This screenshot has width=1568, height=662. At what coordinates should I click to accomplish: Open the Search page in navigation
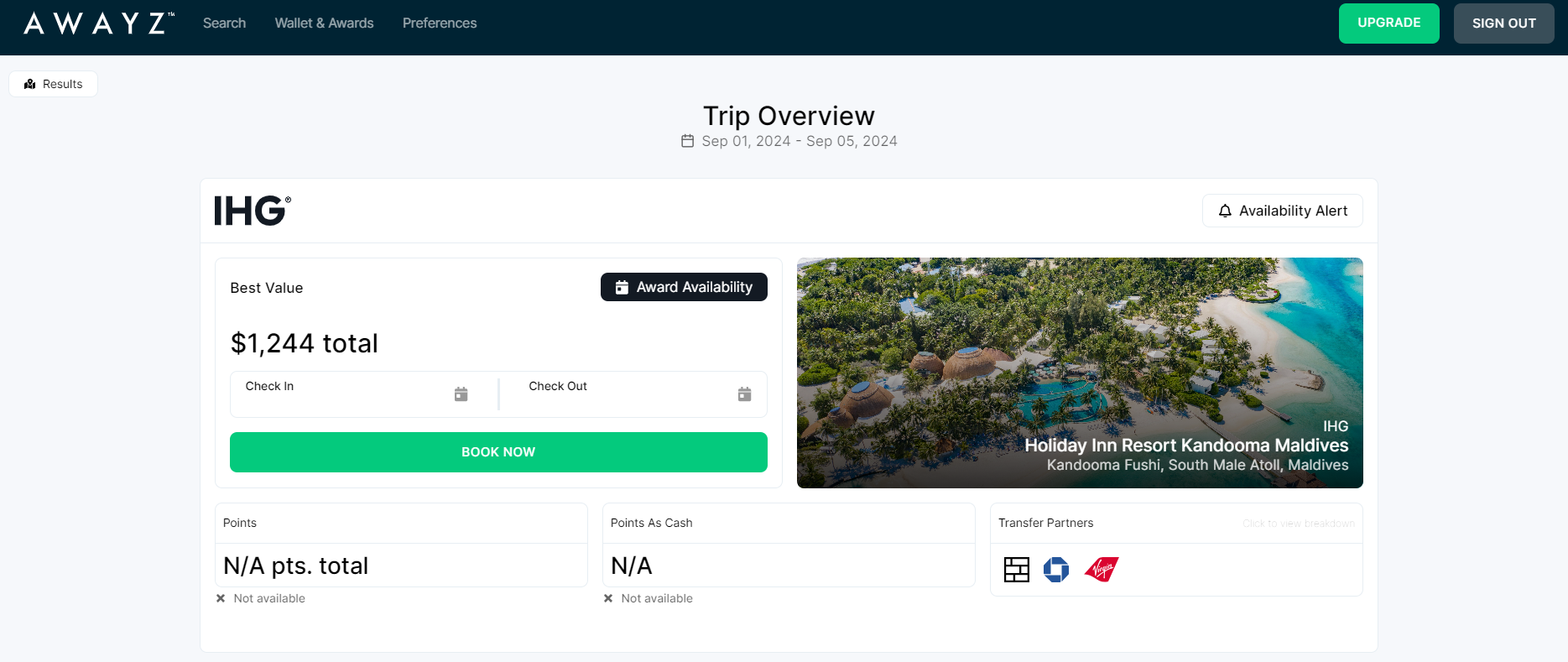pyautogui.click(x=224, y=23)
